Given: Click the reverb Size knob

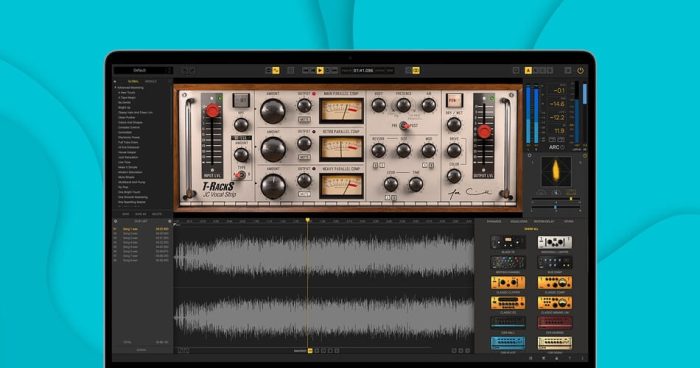Looking at the screenshot, I should [404, 151].
